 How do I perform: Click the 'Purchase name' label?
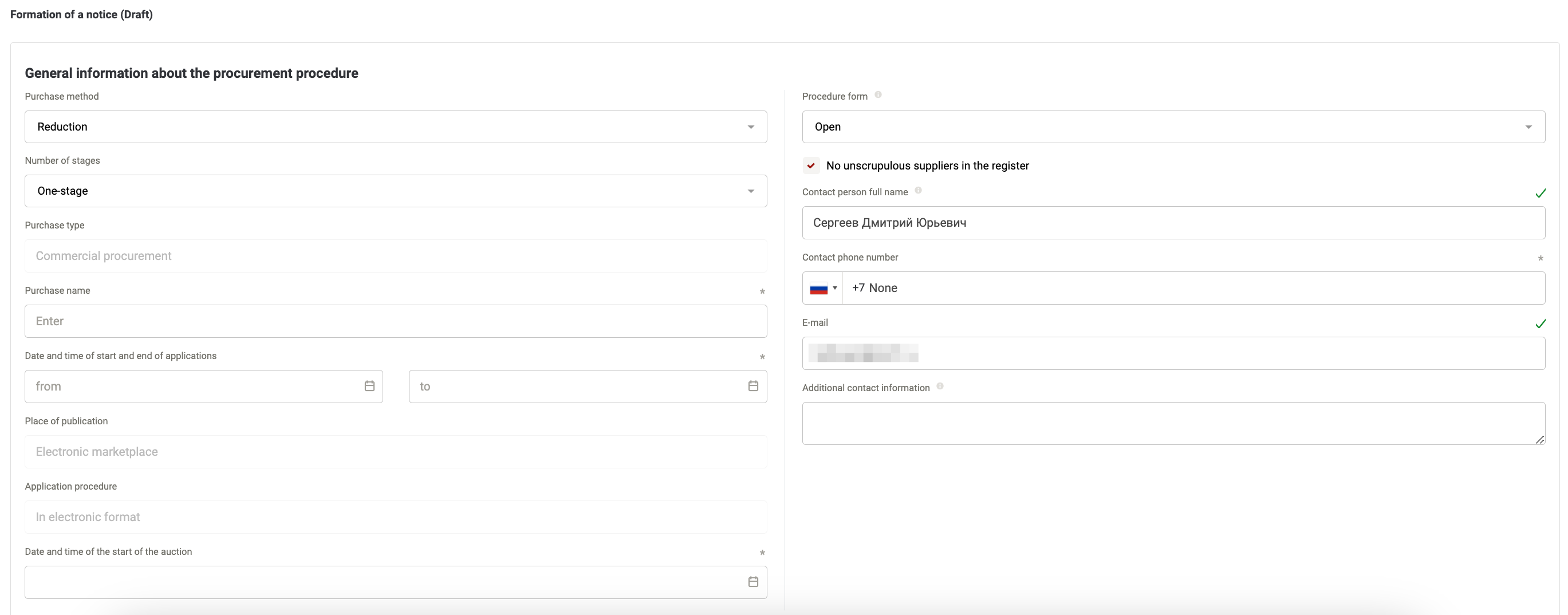(x=58, y=291)
